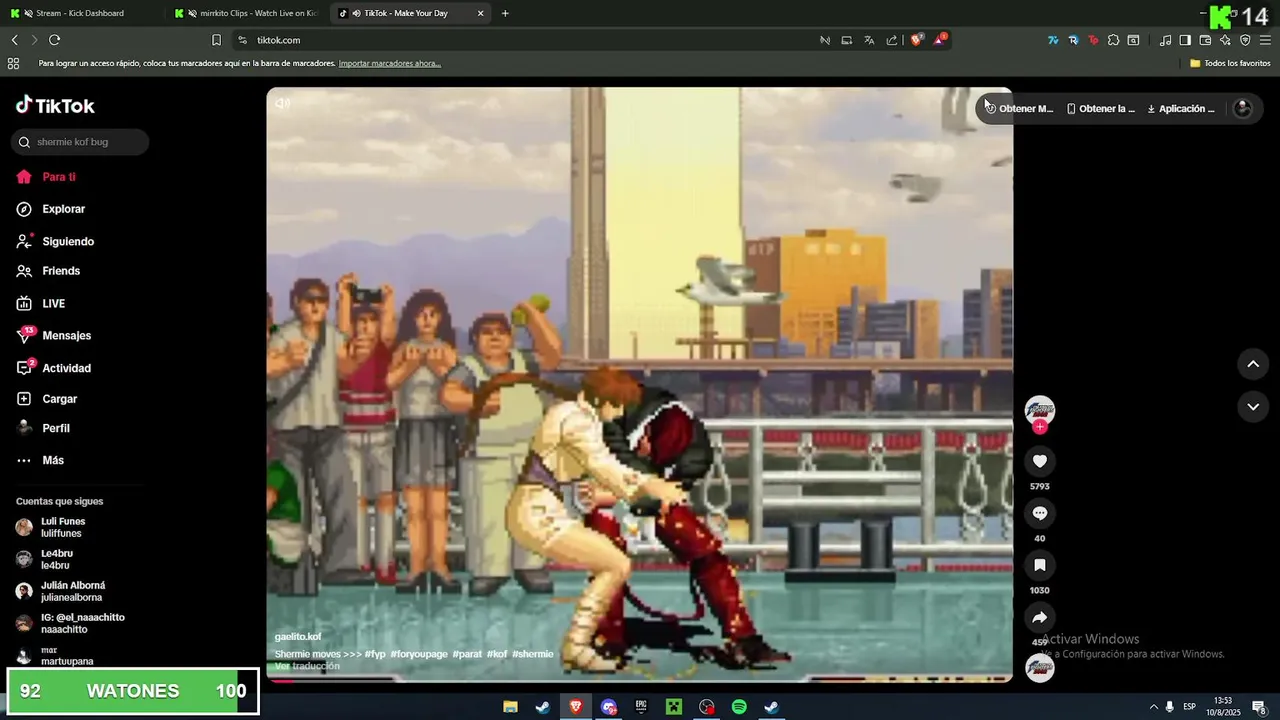Open Brave Shields lion icon
1280x720 pixels.
coord(917,40)
